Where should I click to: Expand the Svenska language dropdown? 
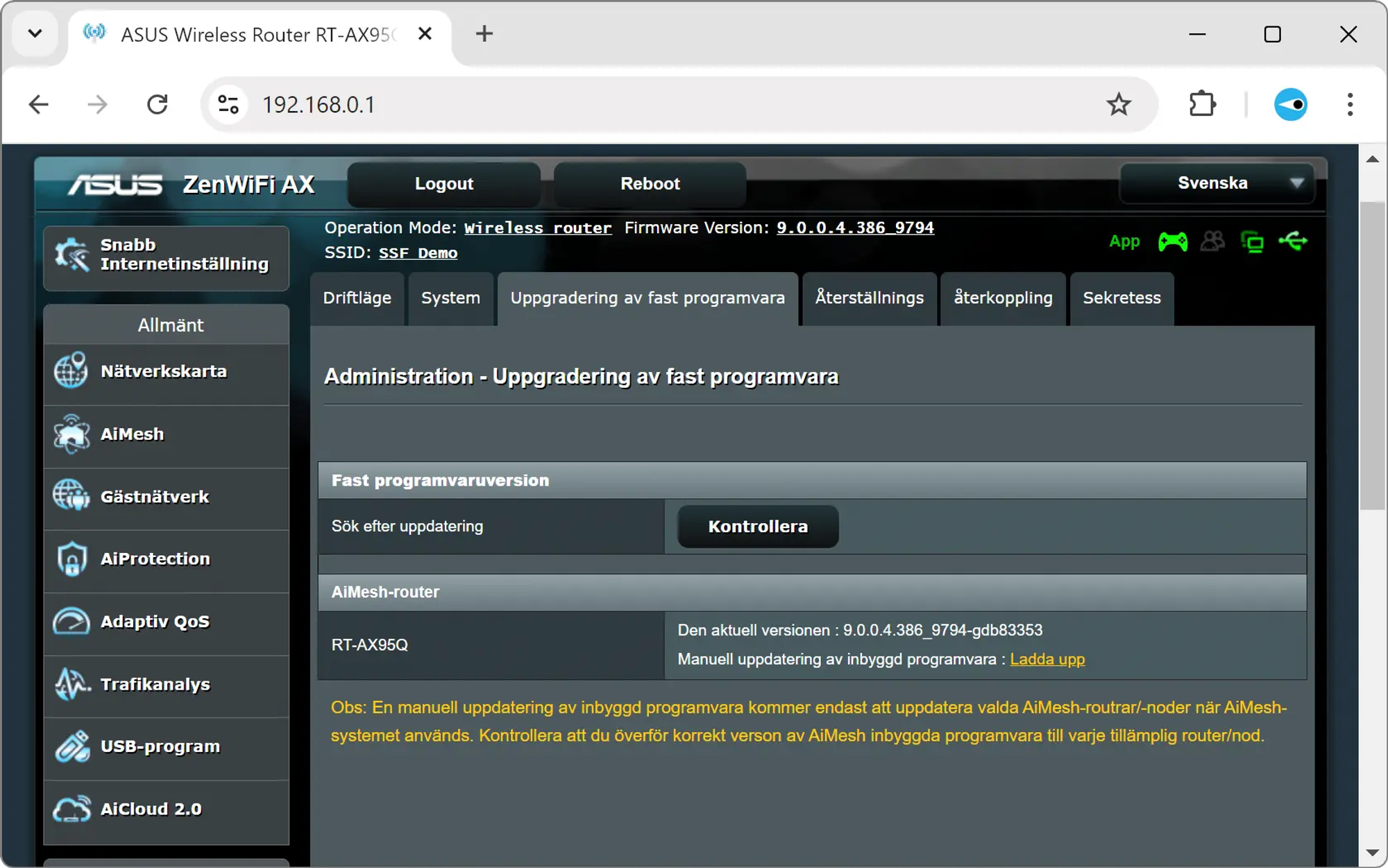(x=1217, y=183)
